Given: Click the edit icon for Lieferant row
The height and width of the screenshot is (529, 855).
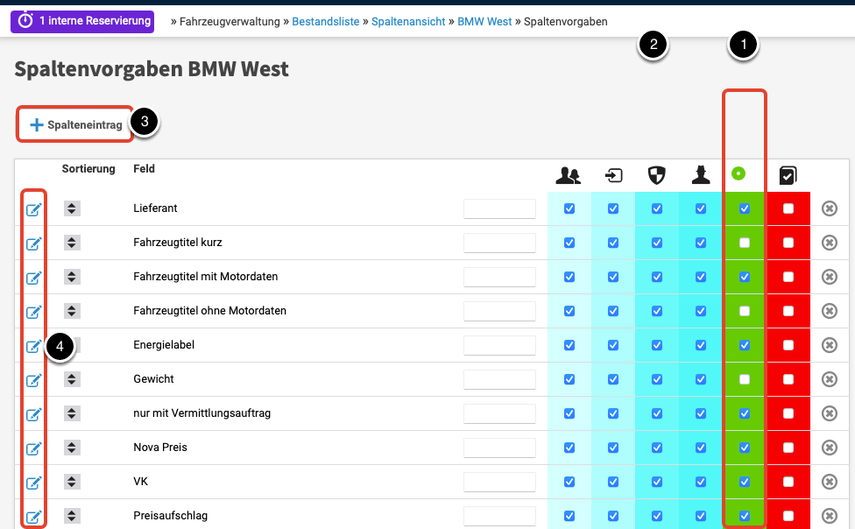Looking at the screenshot, I should 33,209.
